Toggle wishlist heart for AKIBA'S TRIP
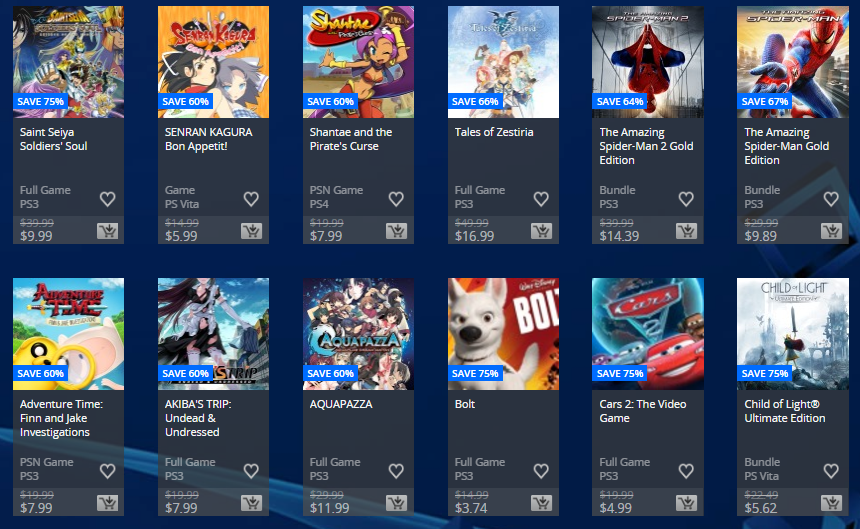860x529 pixels. 251,470
